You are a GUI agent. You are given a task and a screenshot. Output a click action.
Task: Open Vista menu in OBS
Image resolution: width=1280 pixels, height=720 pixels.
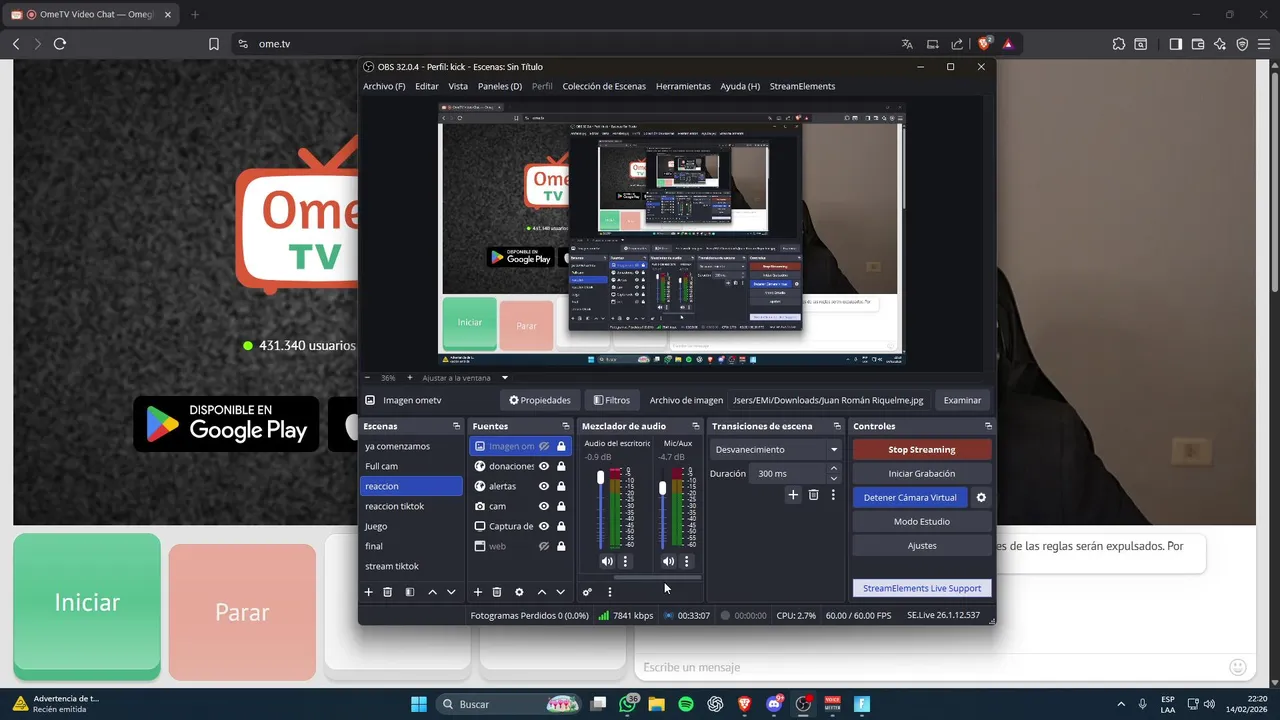(458, 86)
